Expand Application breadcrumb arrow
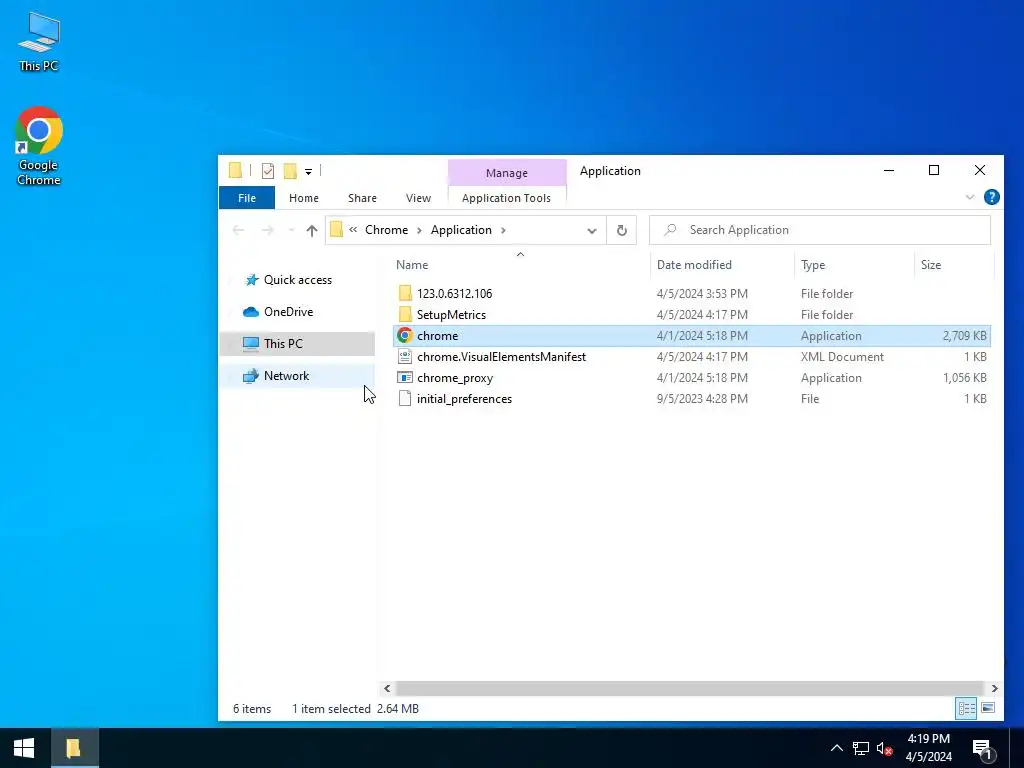The width and height of the screenshot is (1024, 768). pyautogui.click(x=504, y=230)
